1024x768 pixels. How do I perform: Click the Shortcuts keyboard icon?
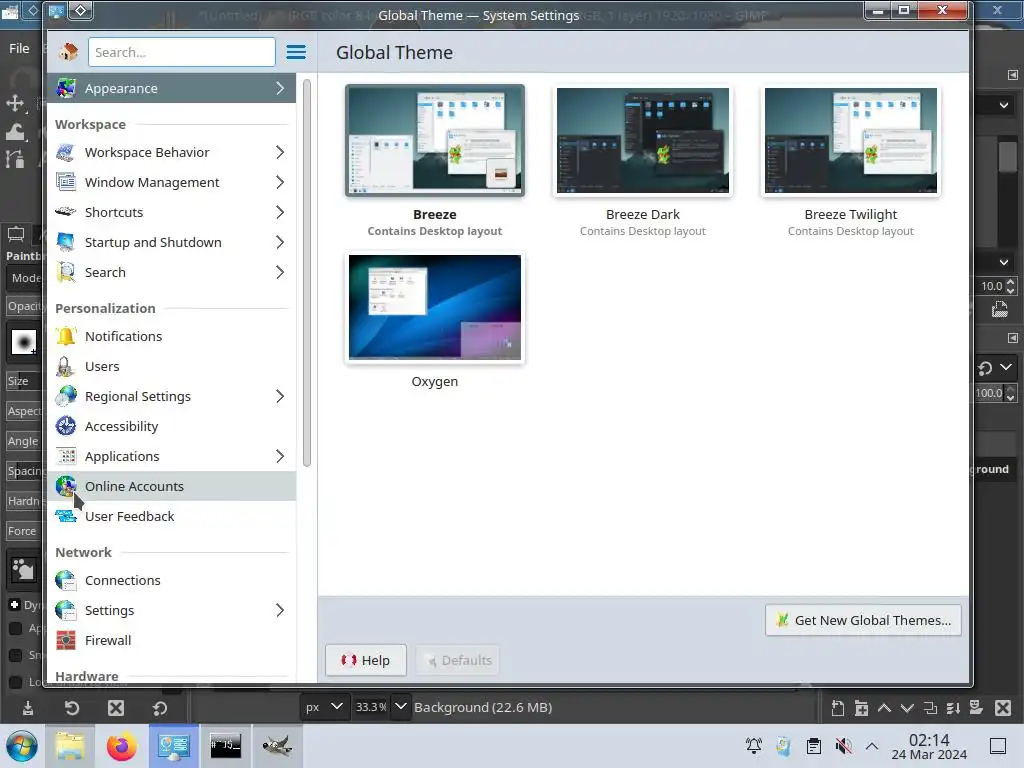pyautogui.click(x=66, y=212)
